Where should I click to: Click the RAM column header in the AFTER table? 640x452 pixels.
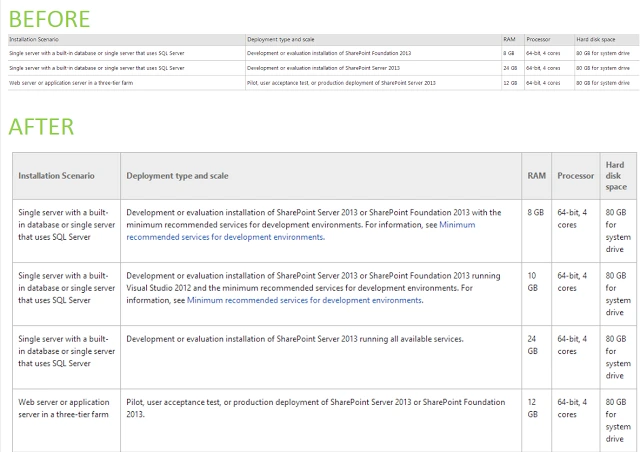(x=536, y=176)
